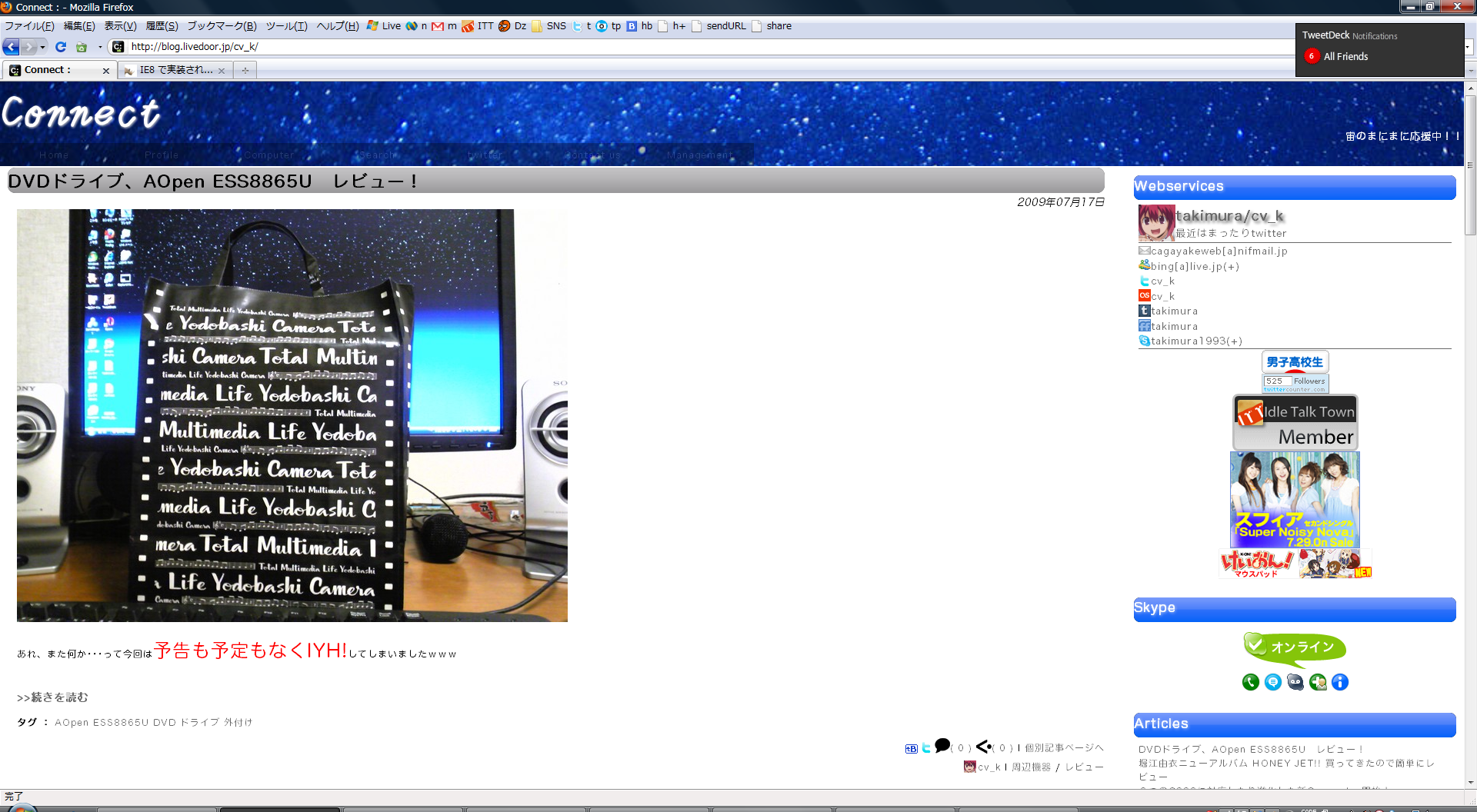This screenshot has width=1477, height=812.
Task: Open the back/forward history dropdown arrow
Action: click(42, 47)
